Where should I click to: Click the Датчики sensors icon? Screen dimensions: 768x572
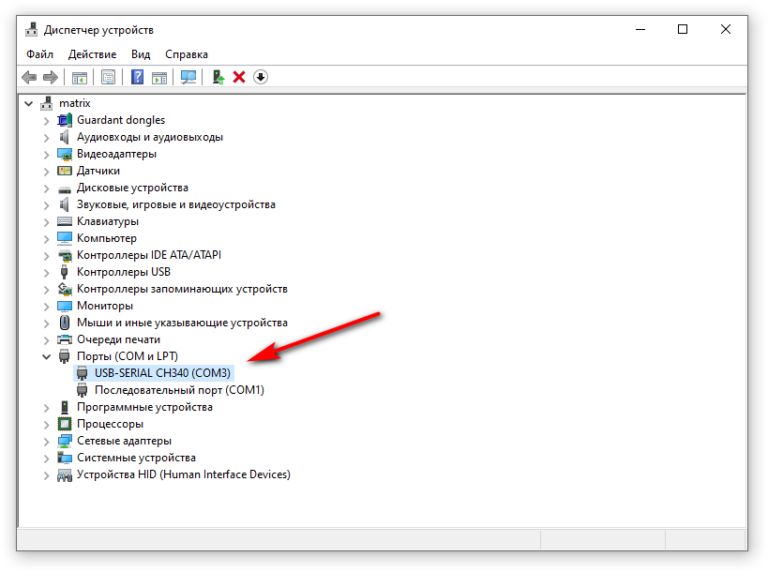coord(65,171)
